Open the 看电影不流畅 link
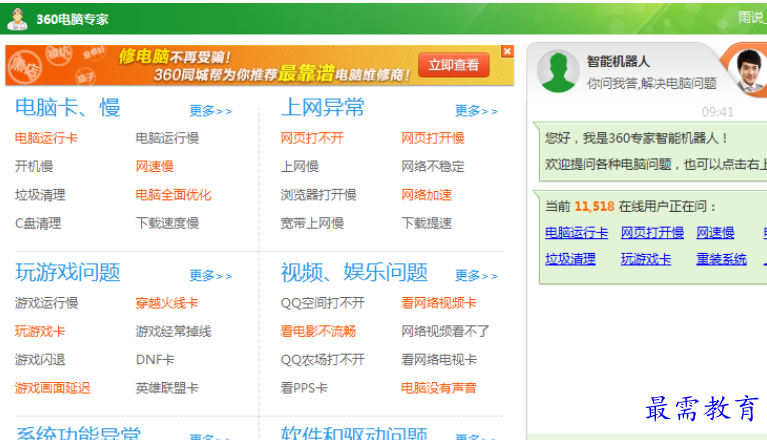 [318, 331]
